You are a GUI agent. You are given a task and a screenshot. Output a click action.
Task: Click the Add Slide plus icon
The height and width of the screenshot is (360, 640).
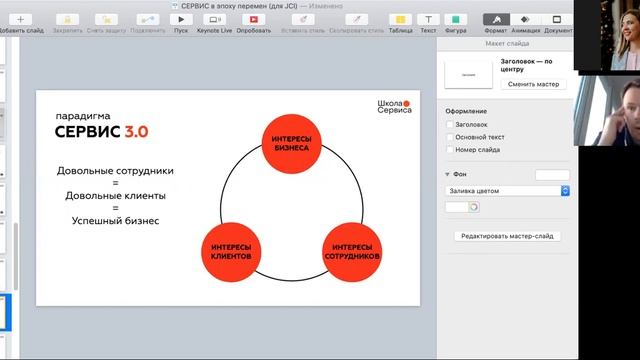20,19
